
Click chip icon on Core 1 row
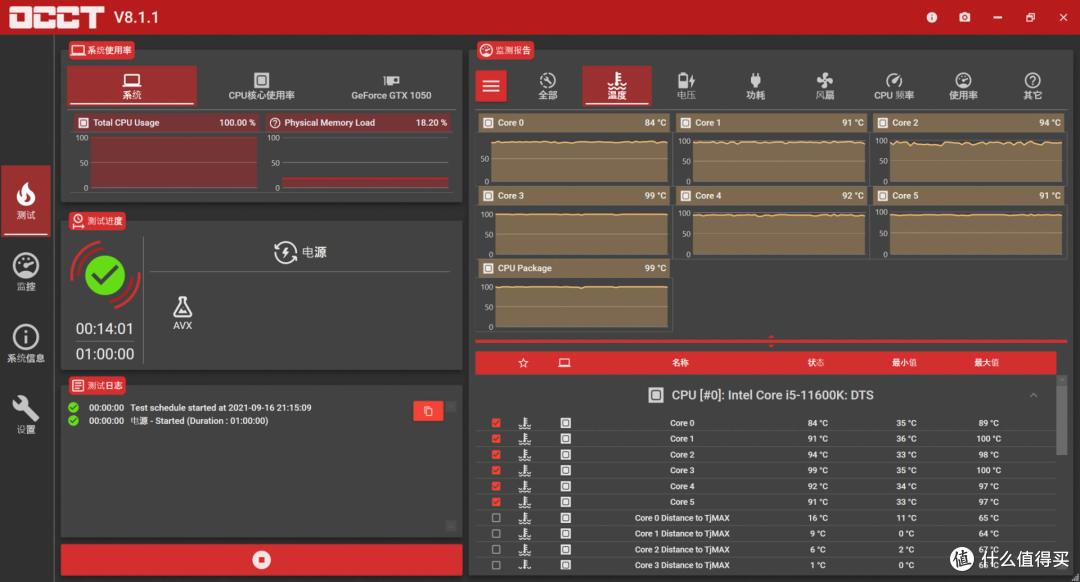(x=565, y=439)
